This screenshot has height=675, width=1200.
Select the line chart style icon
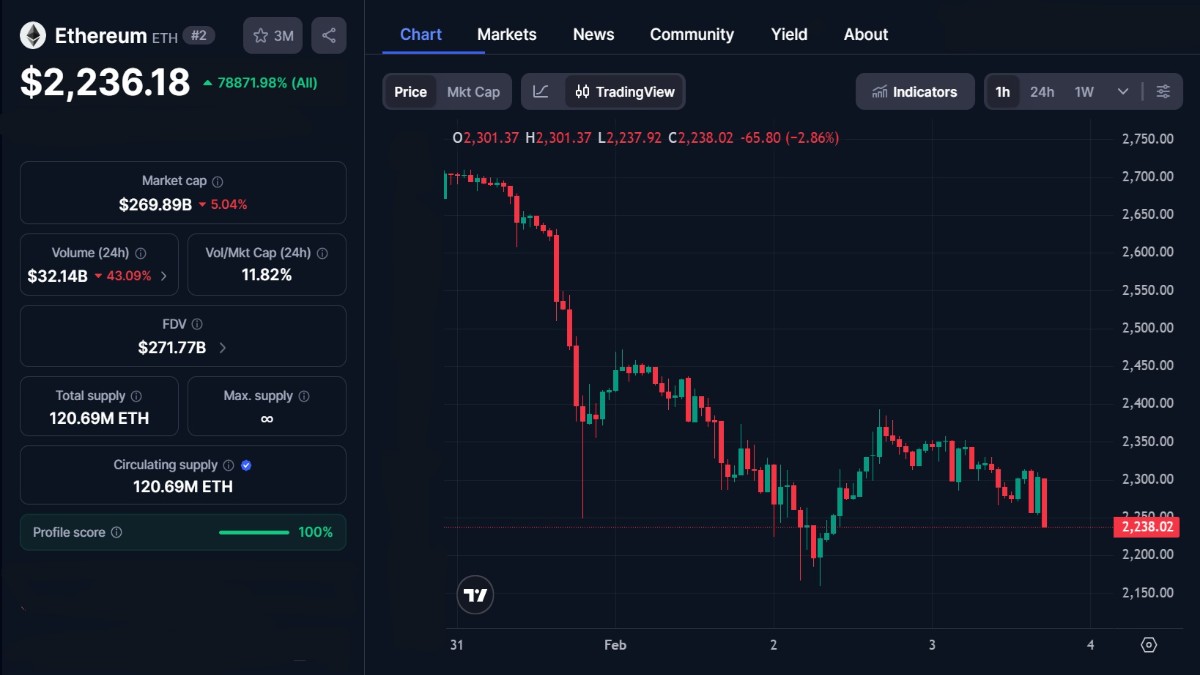click(x=541, y=91)
